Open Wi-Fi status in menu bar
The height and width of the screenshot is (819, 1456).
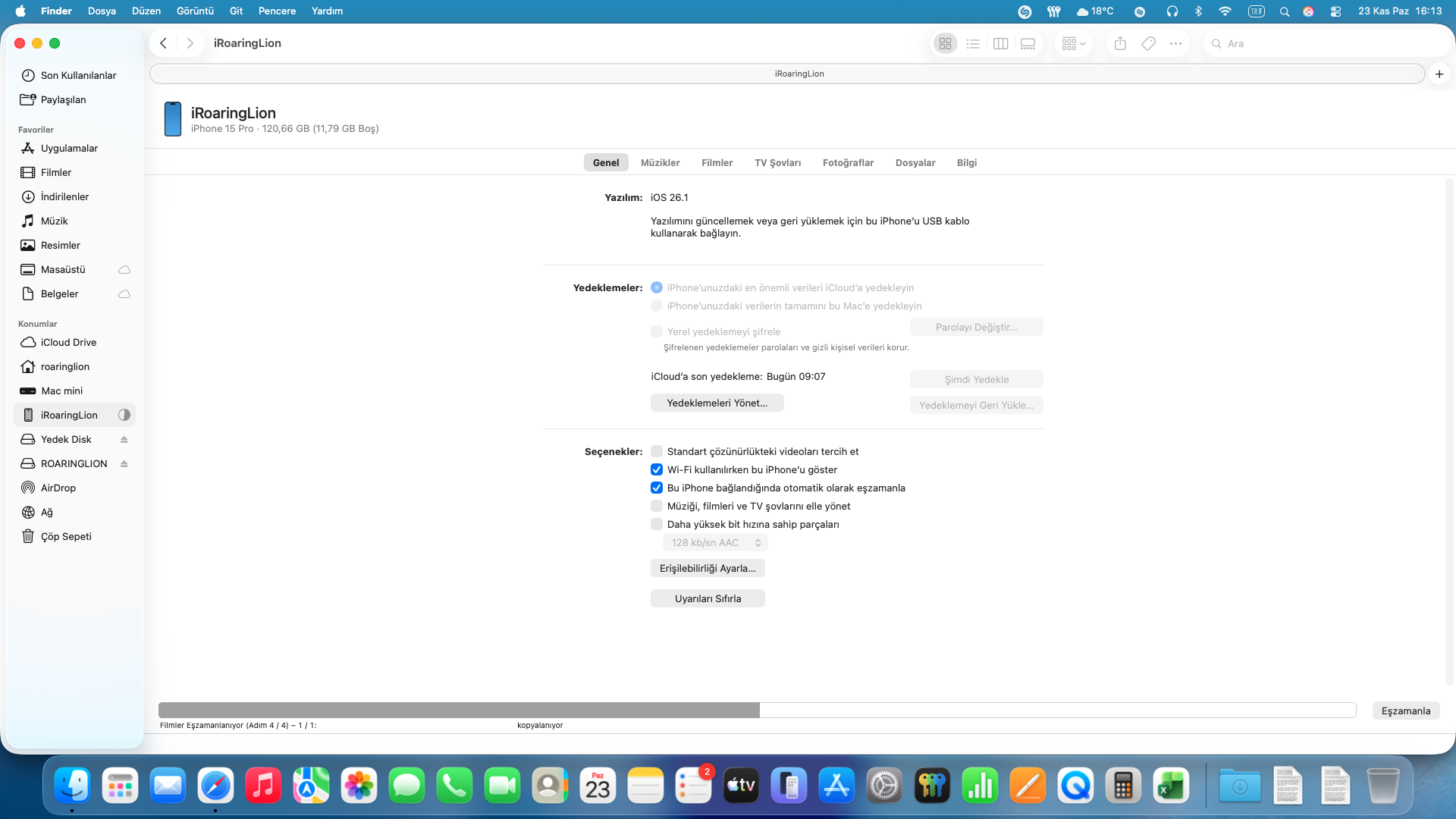coord(1225,11)
